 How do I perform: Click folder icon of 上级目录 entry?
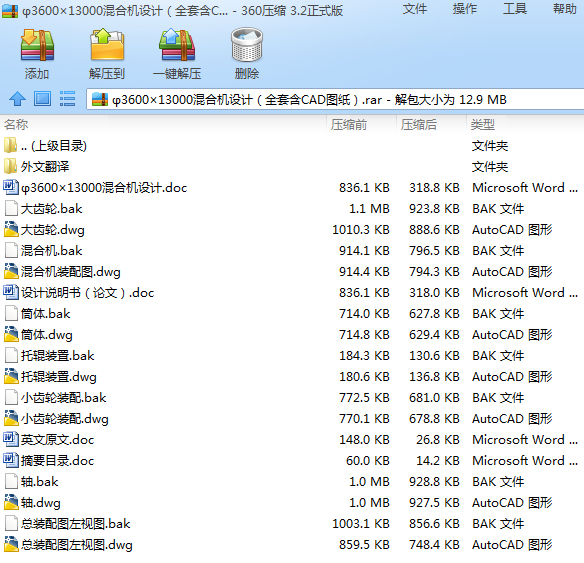pos(10,145)
